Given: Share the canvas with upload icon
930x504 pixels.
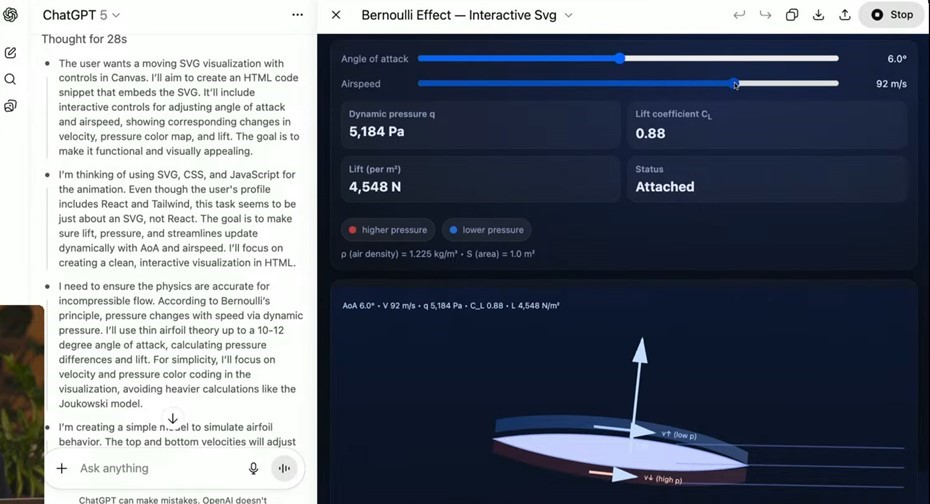Looking at the screenshot, I should 845,15.
